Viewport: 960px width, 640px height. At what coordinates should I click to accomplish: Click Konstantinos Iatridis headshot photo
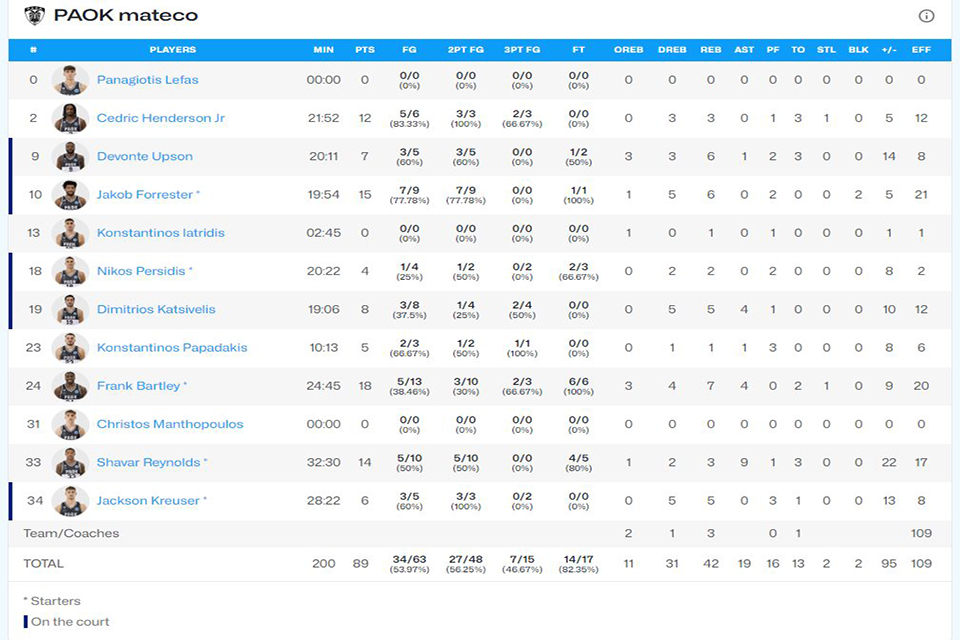point(70,233)
